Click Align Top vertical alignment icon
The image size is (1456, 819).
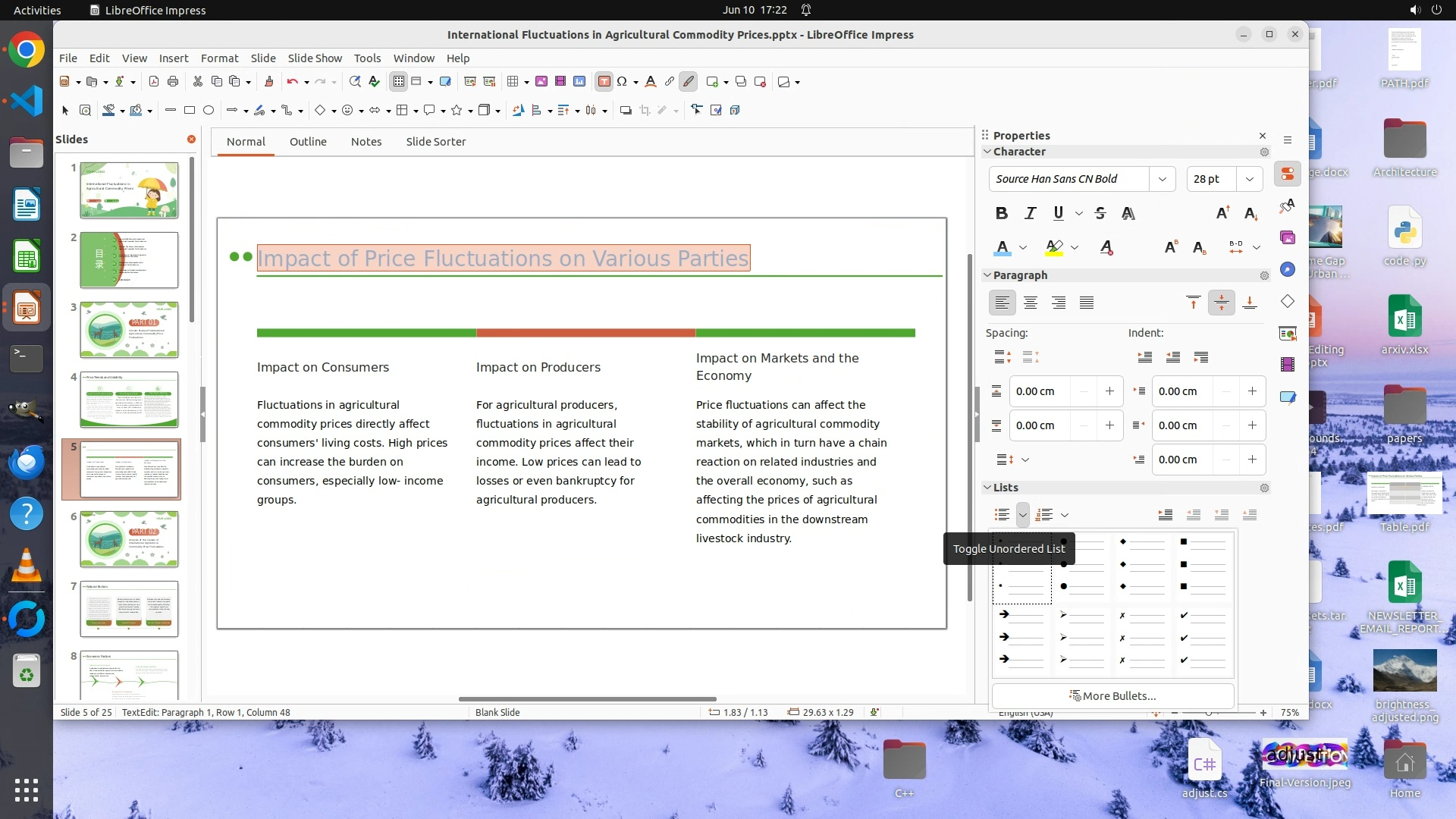click(x=1193, y=303)
